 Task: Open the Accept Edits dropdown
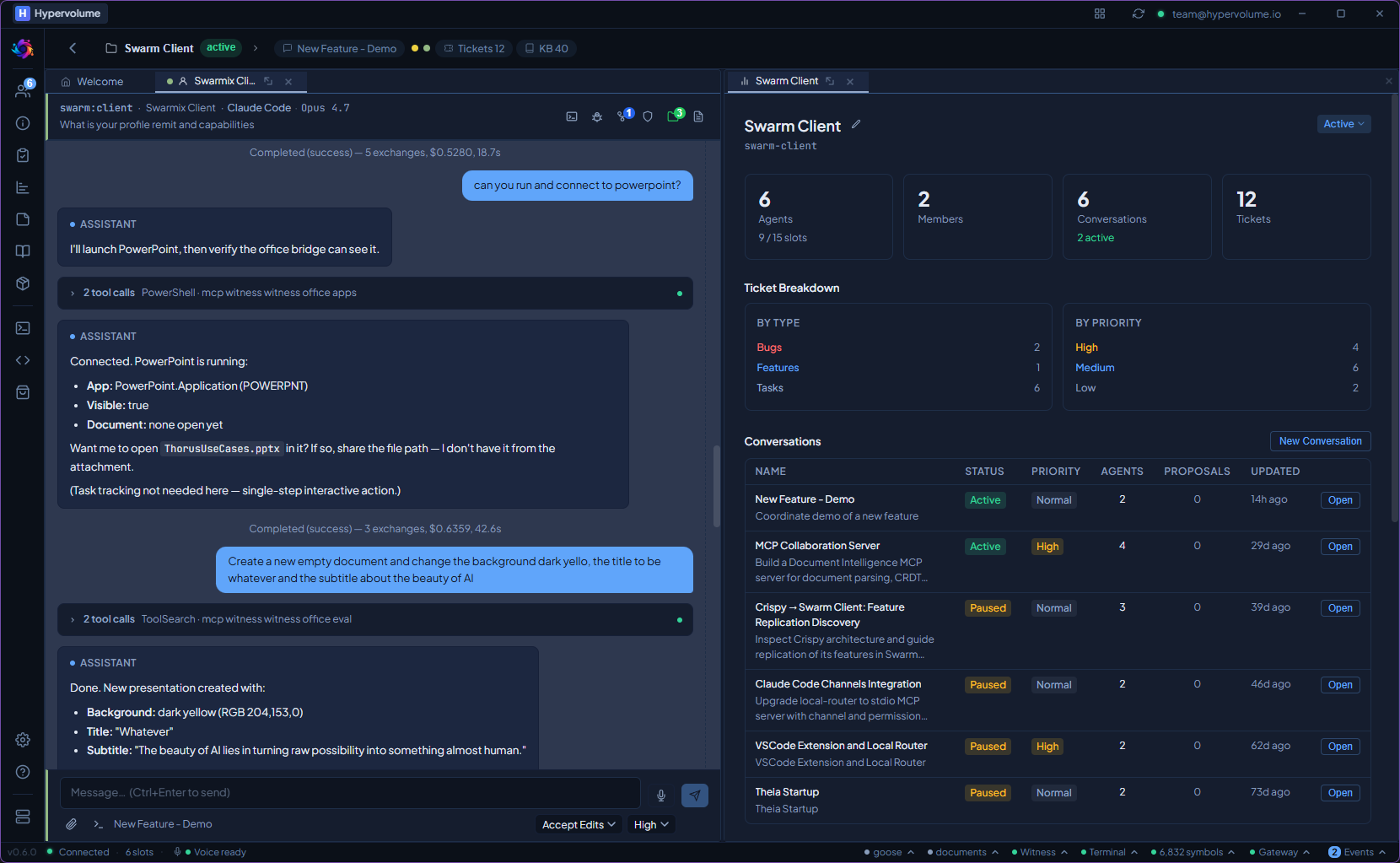(579, 824)
